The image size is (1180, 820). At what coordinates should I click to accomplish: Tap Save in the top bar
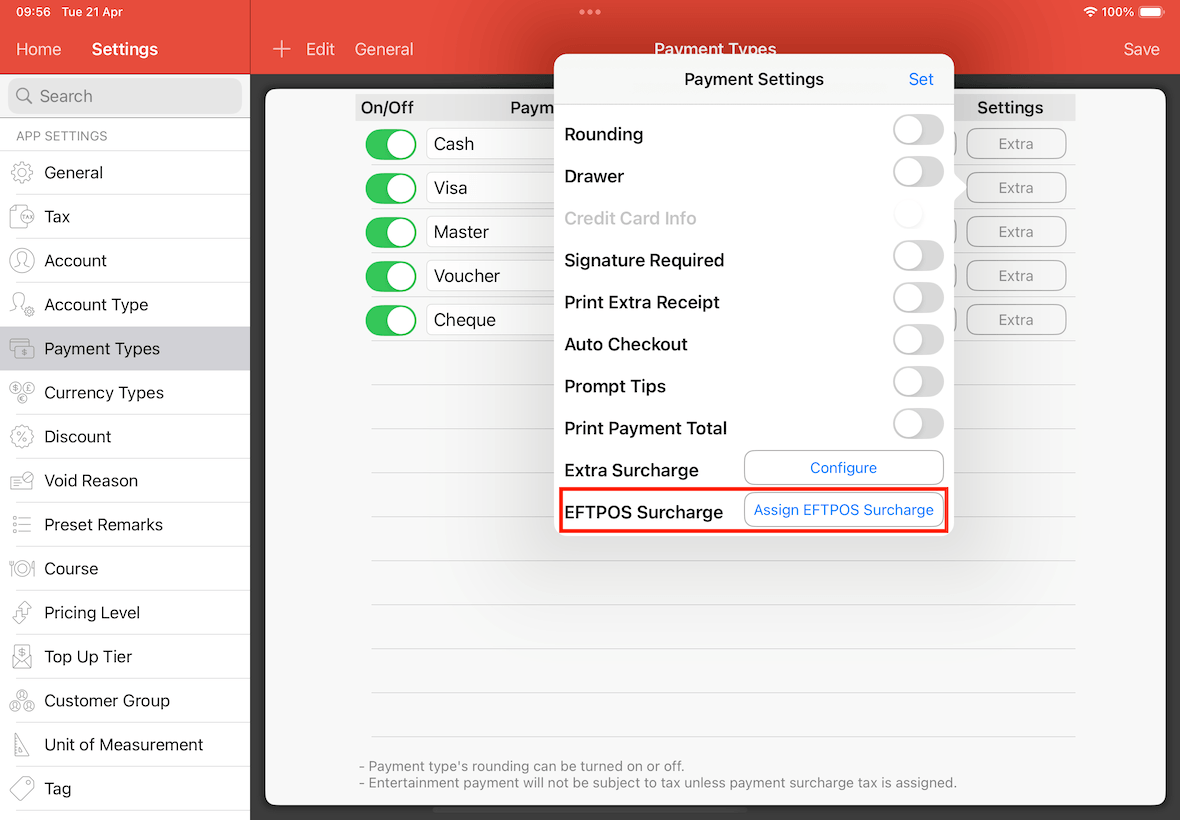pyautogui.click(x=1141, y=50)
